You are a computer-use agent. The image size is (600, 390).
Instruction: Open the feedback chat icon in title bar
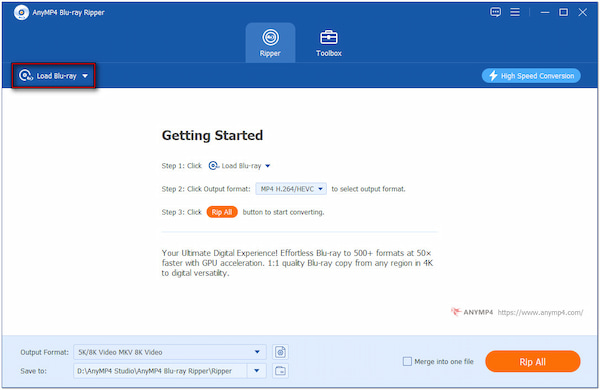(x=495, y=12)
